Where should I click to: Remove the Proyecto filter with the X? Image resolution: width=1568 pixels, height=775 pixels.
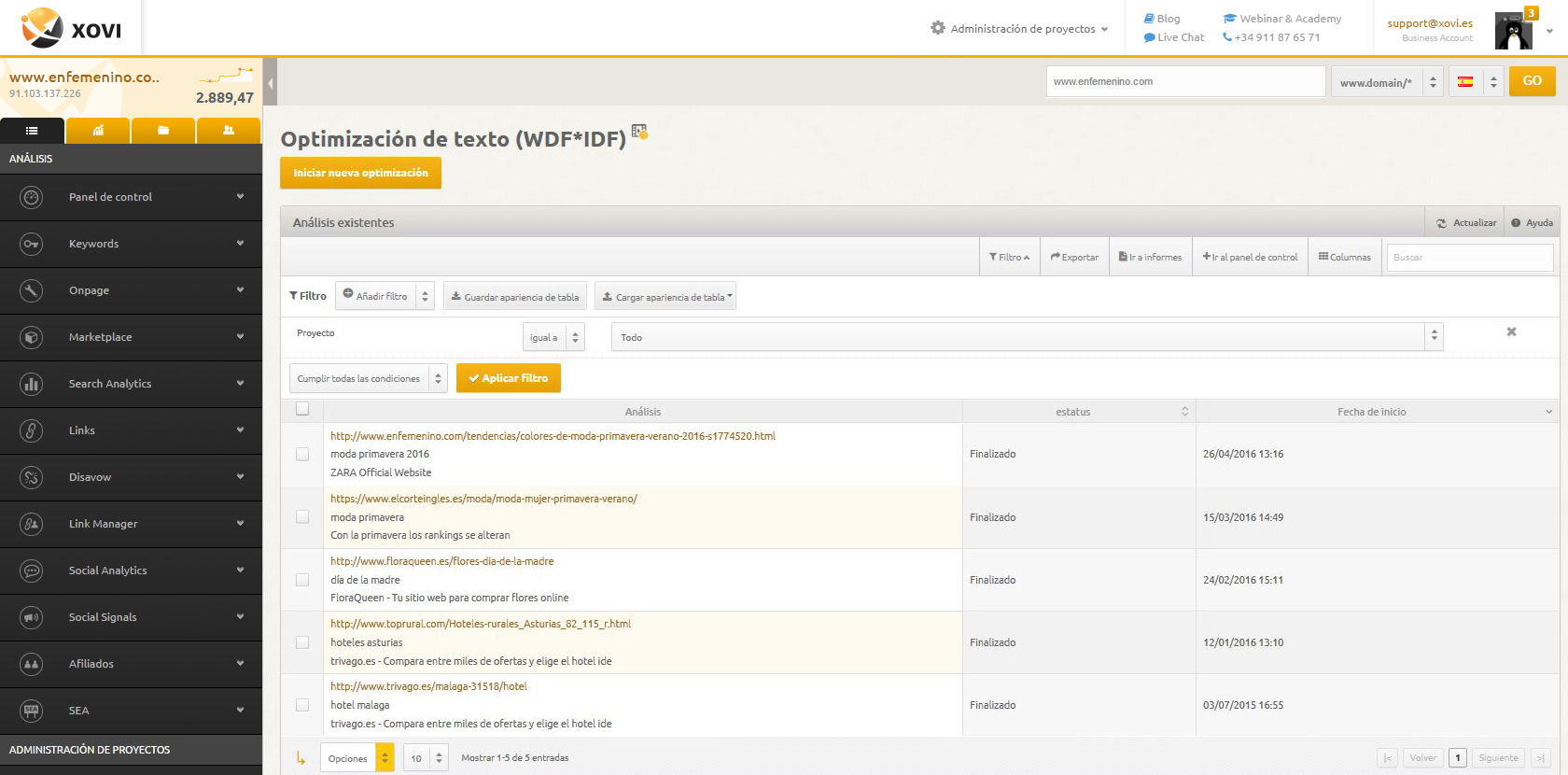(x=1511, y=331)
